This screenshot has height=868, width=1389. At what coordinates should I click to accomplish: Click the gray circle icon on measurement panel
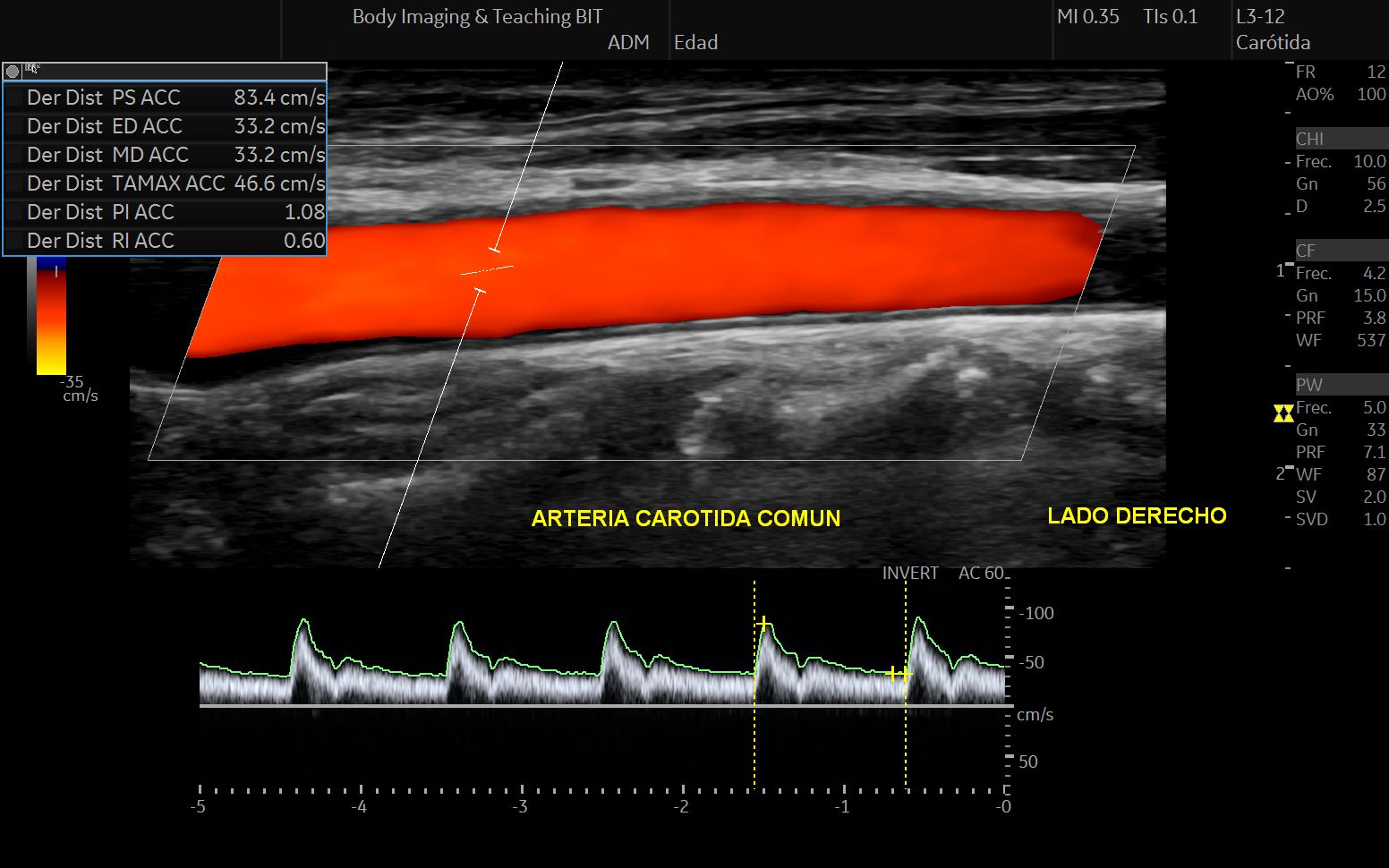13,72
